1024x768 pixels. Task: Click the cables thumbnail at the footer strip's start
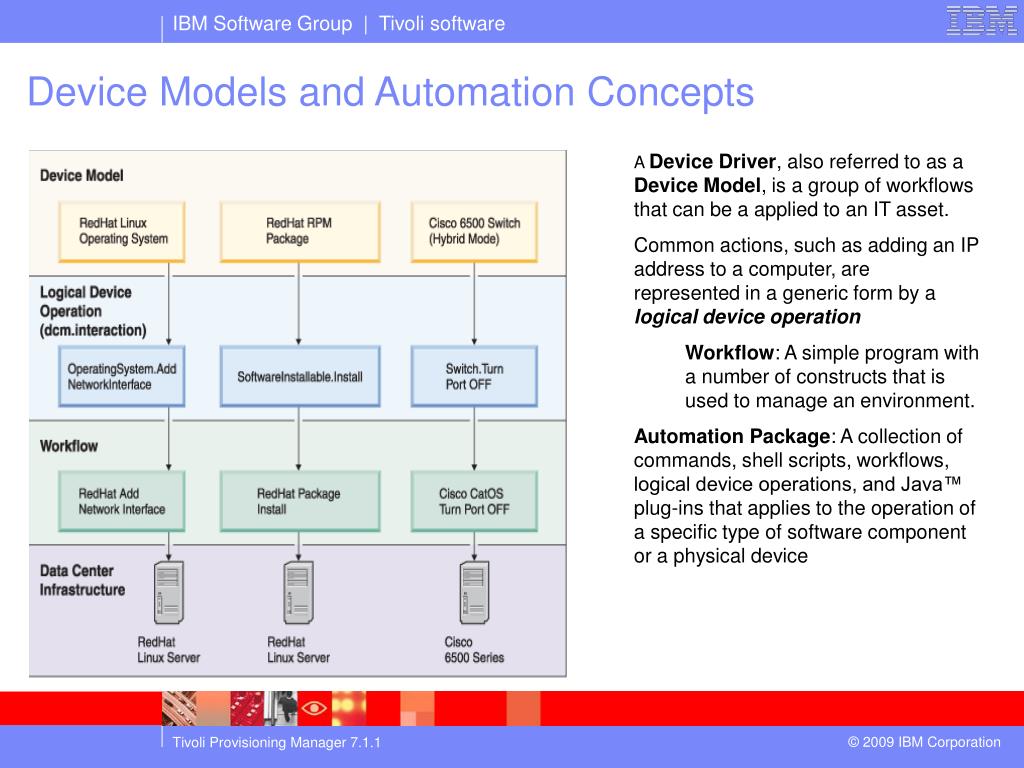(x=179, y=708)
